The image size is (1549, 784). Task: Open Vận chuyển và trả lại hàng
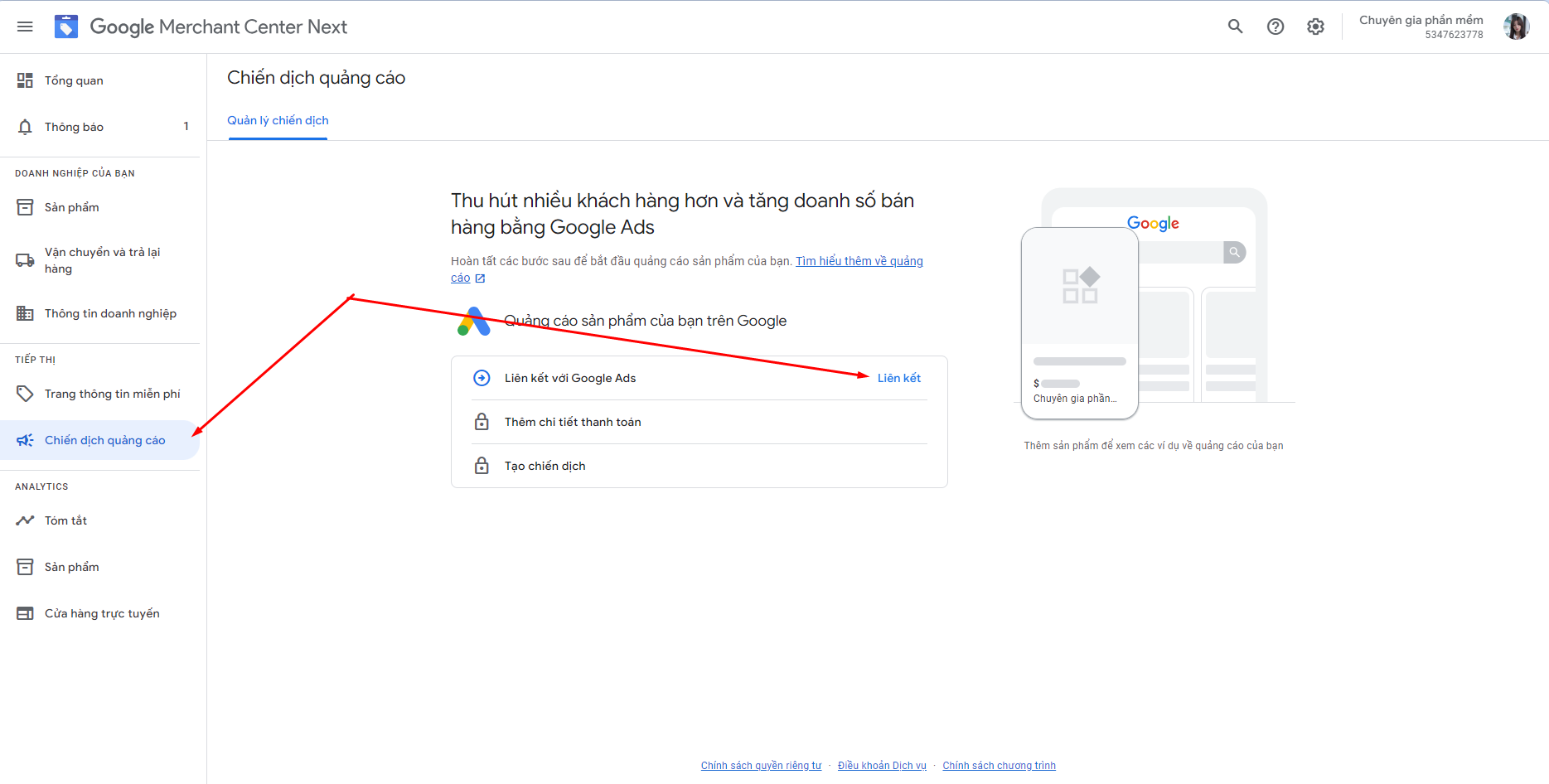coord(99,260)
